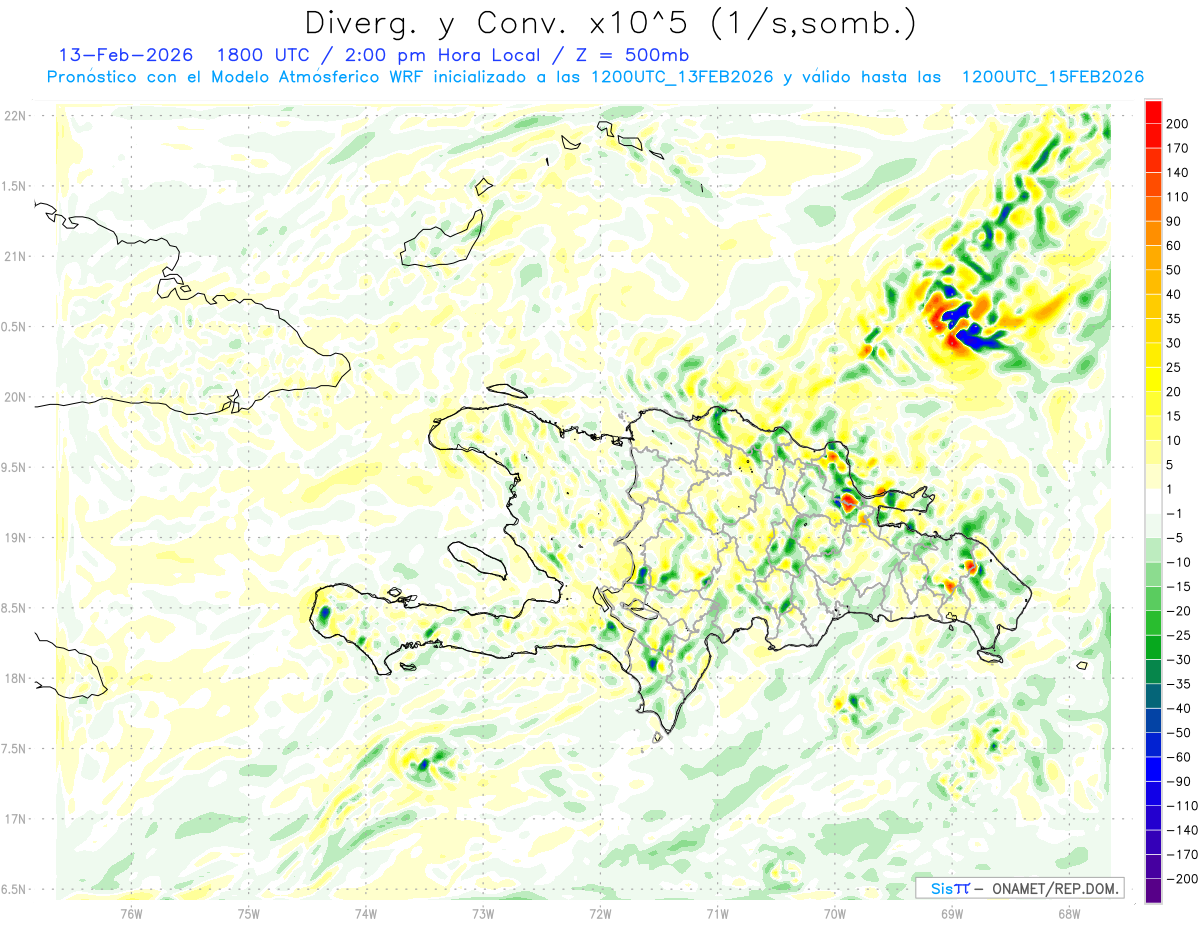Click the positive '35' color scale value
The height and width of the screenshot is (927, 1200).
(1174, 319)
